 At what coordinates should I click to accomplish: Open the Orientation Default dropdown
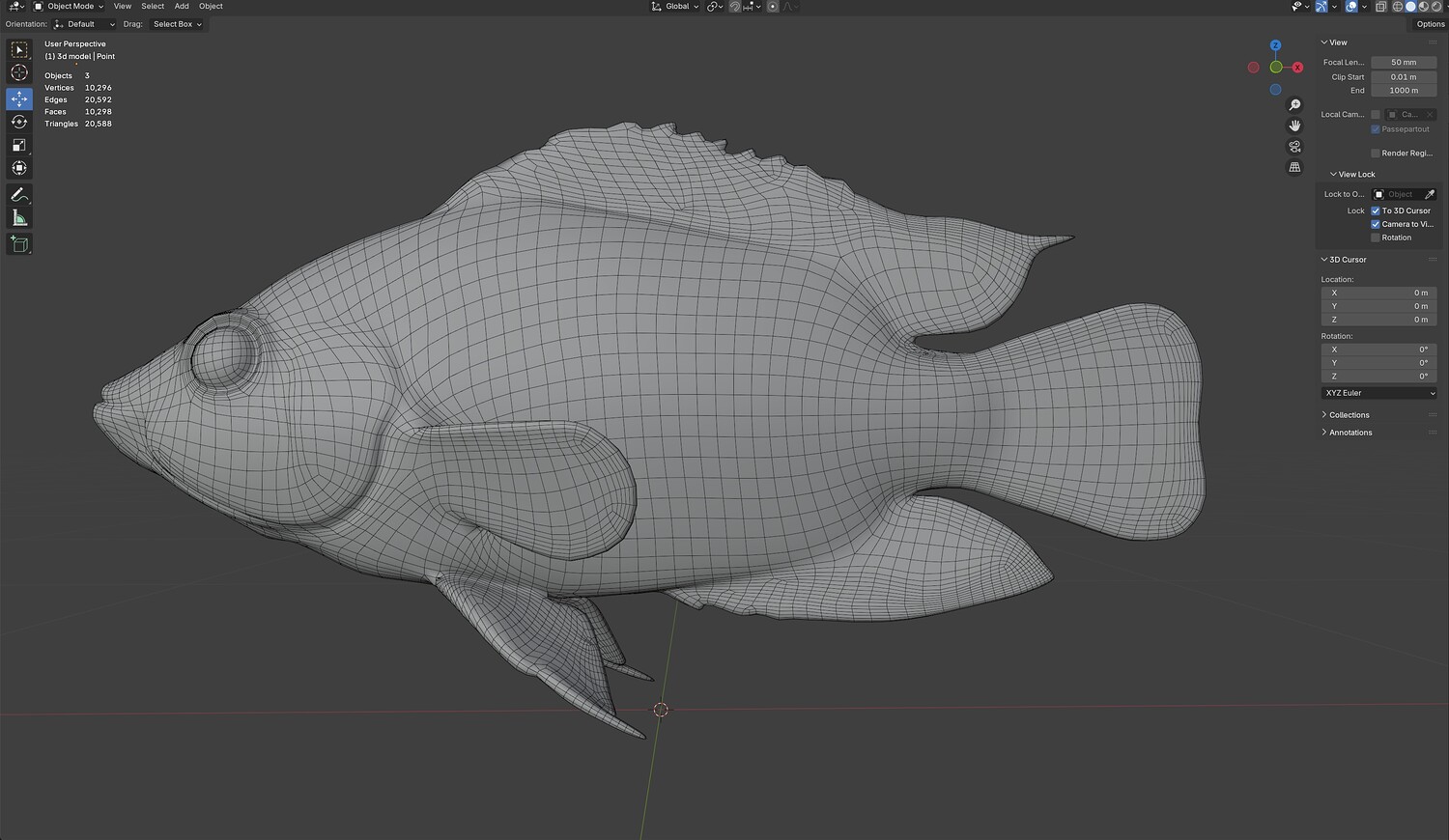[84, 24]
